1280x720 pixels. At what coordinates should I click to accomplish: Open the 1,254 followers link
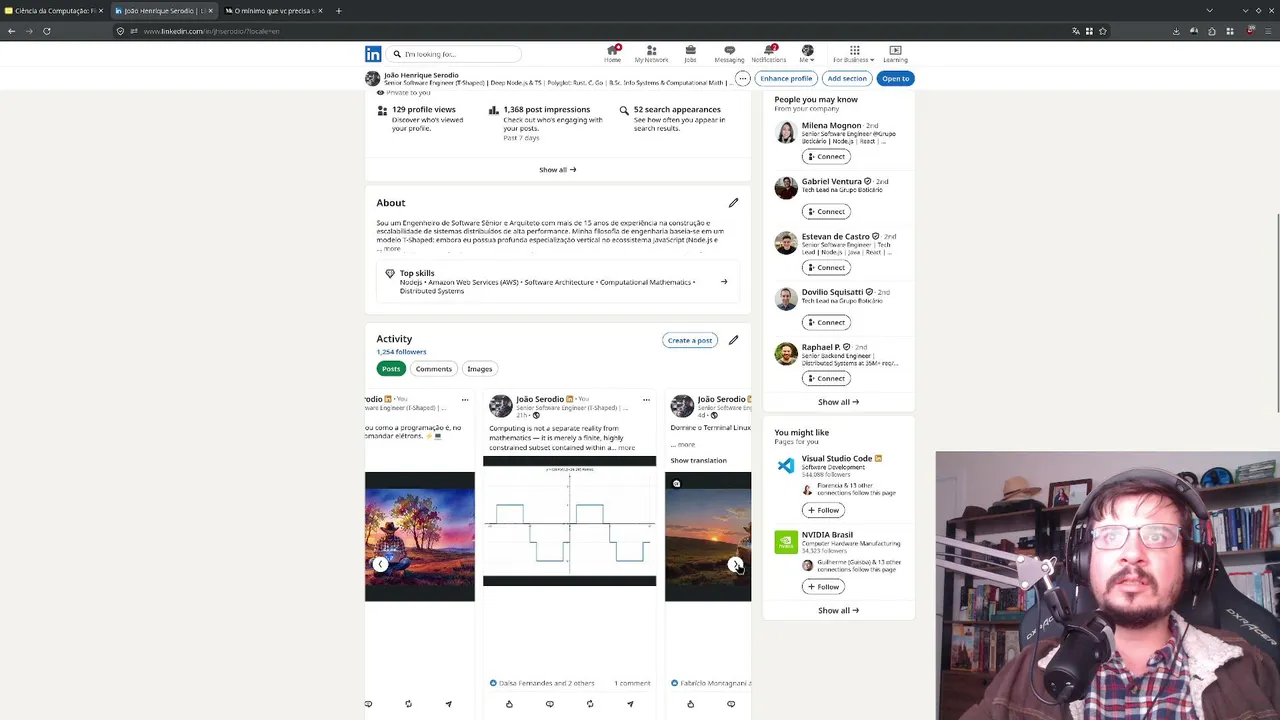[x=401, y=352]
